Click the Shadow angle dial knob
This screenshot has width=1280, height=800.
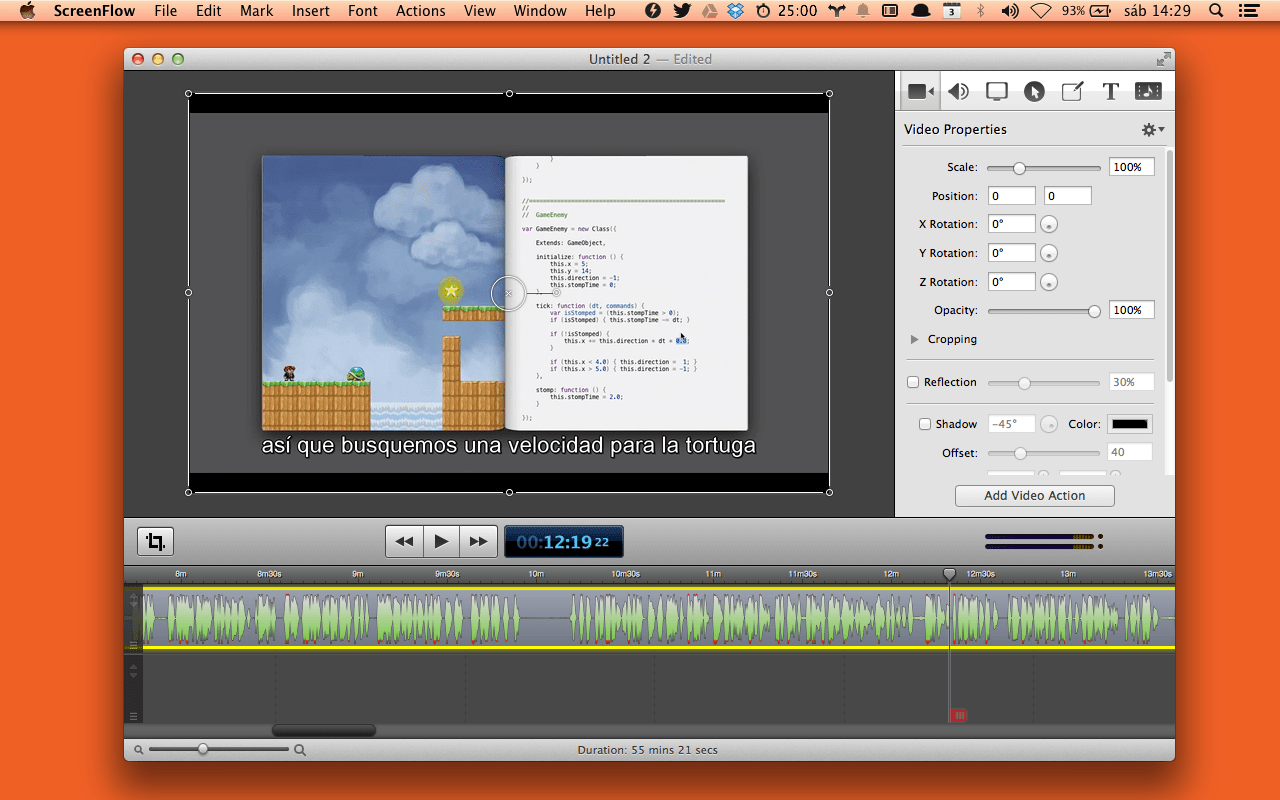1049,424
